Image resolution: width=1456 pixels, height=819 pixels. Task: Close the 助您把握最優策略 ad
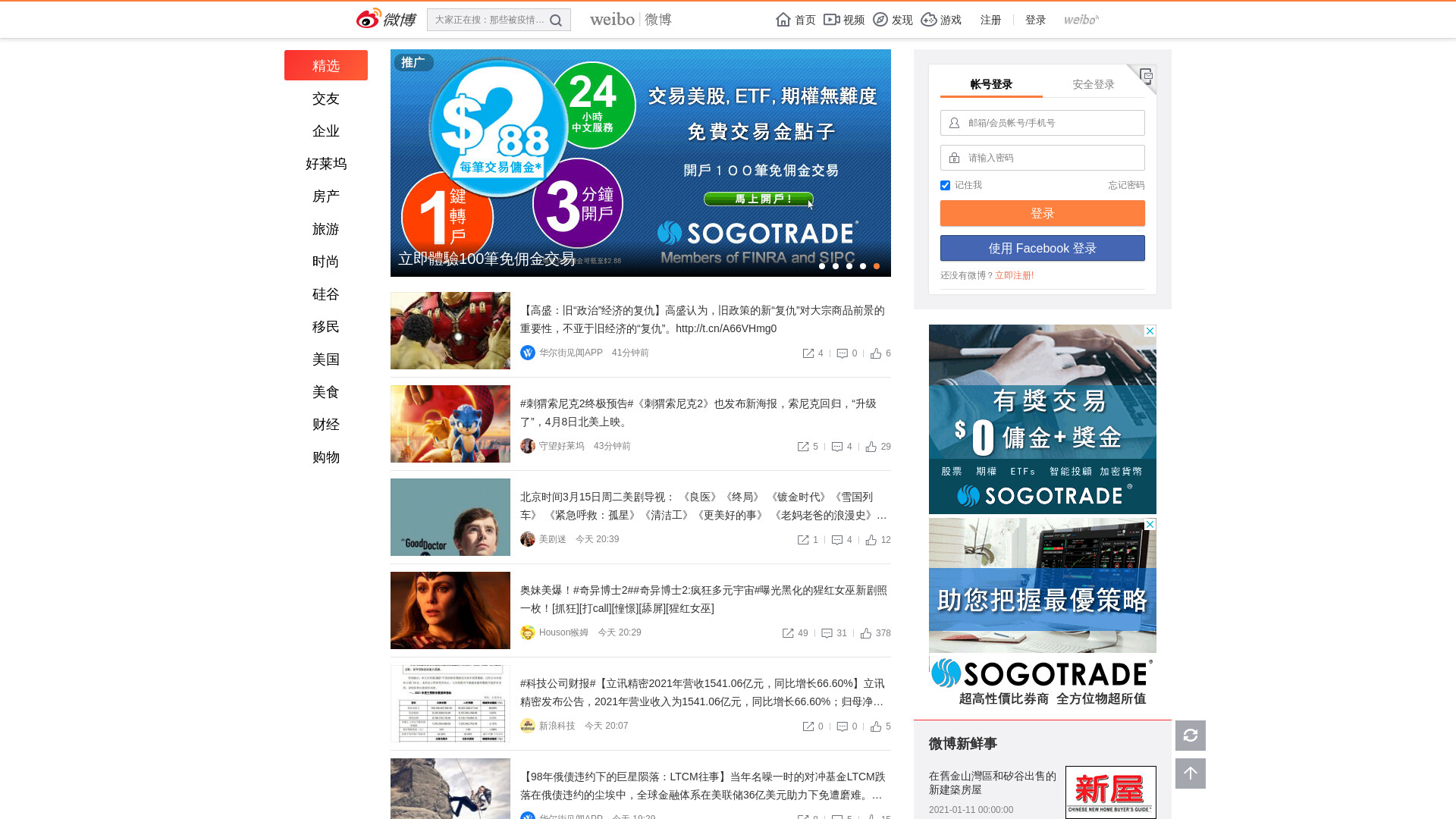(1150, 525)
